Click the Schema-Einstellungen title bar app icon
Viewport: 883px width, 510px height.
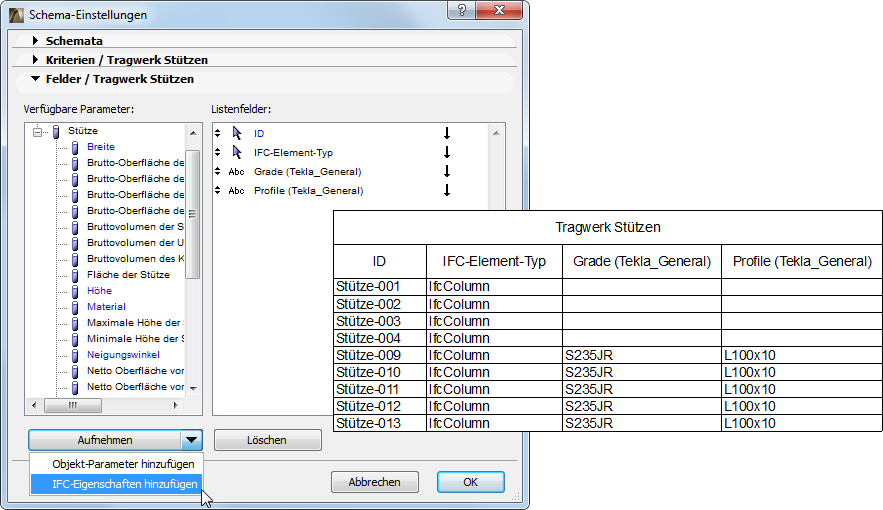17,15
